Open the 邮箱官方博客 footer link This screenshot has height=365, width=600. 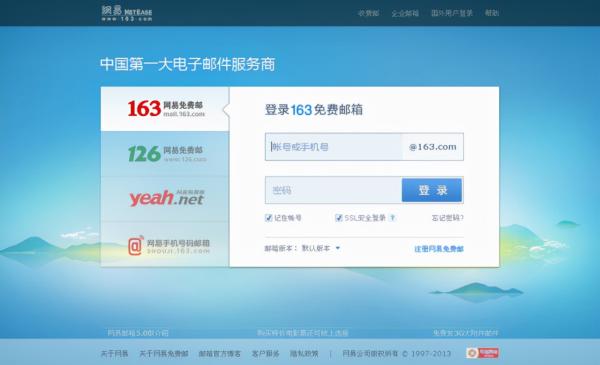[220, 354]
